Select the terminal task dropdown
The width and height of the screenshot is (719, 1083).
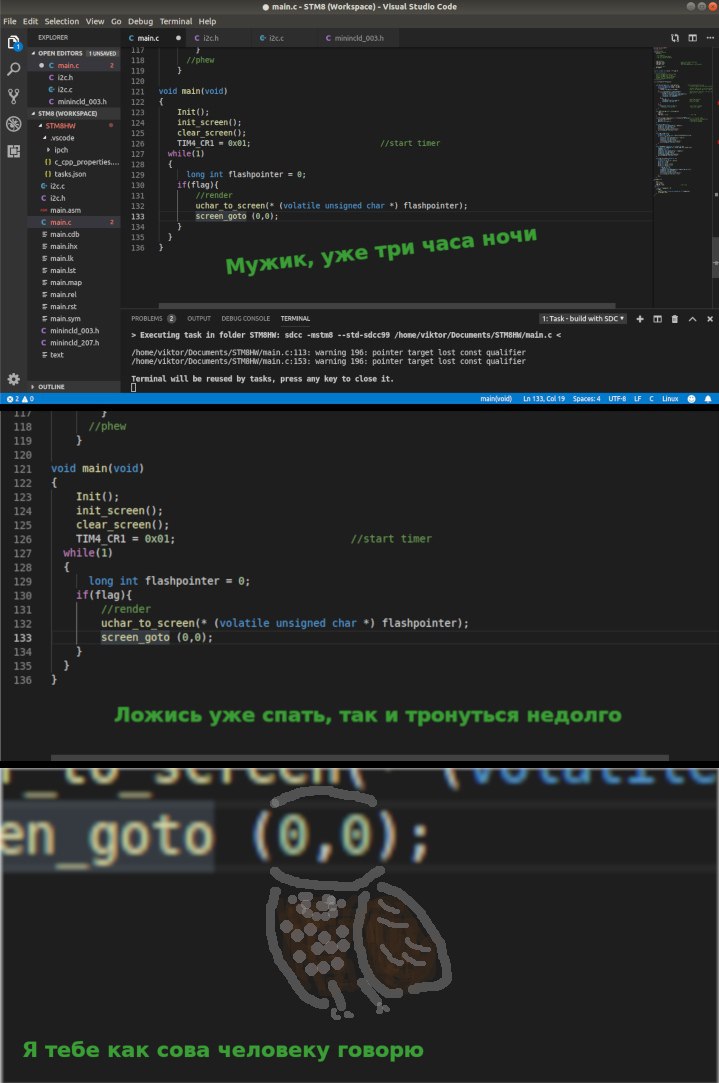583,319
